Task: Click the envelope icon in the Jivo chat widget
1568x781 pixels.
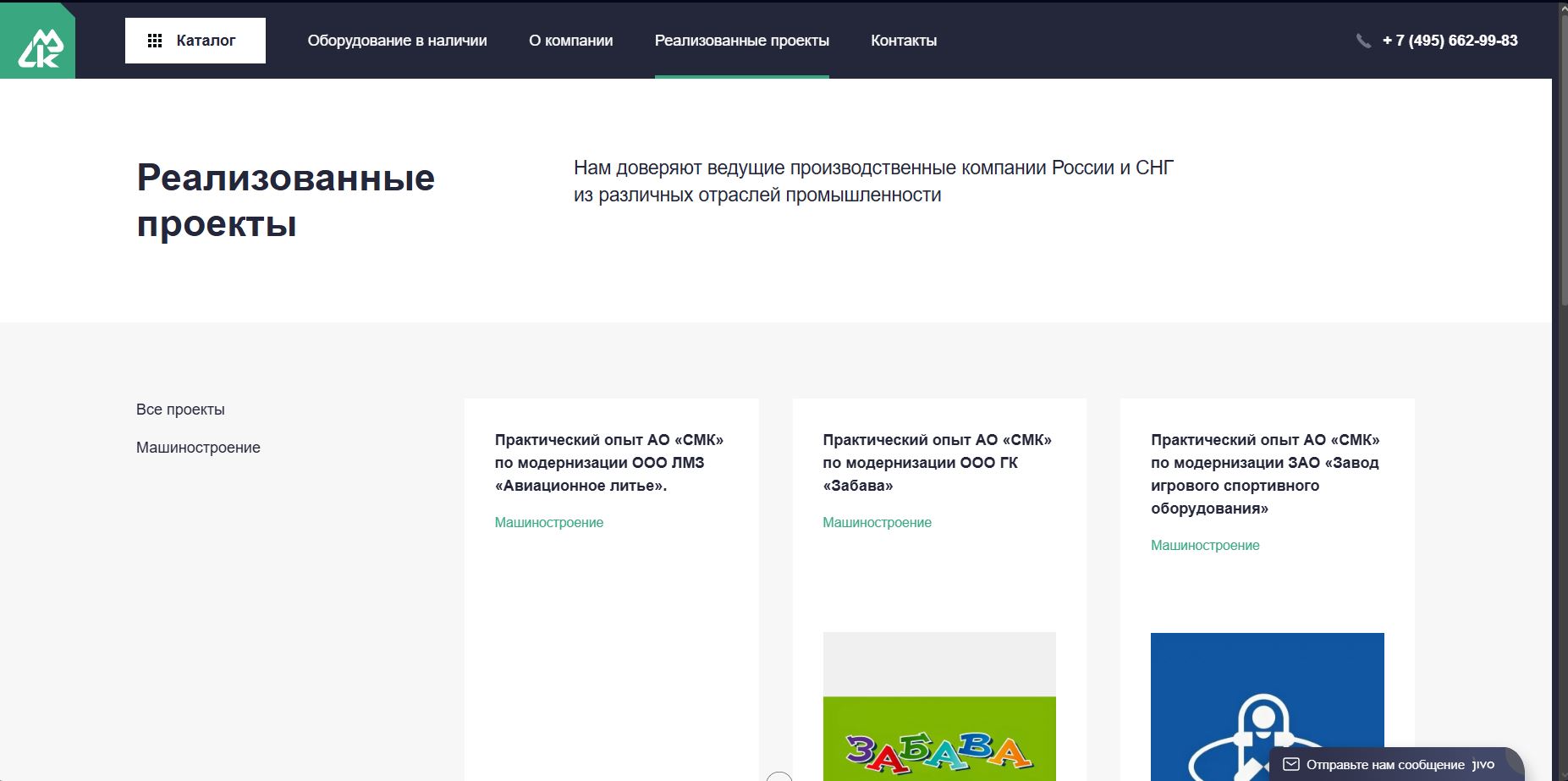Action: [1291, 764]
